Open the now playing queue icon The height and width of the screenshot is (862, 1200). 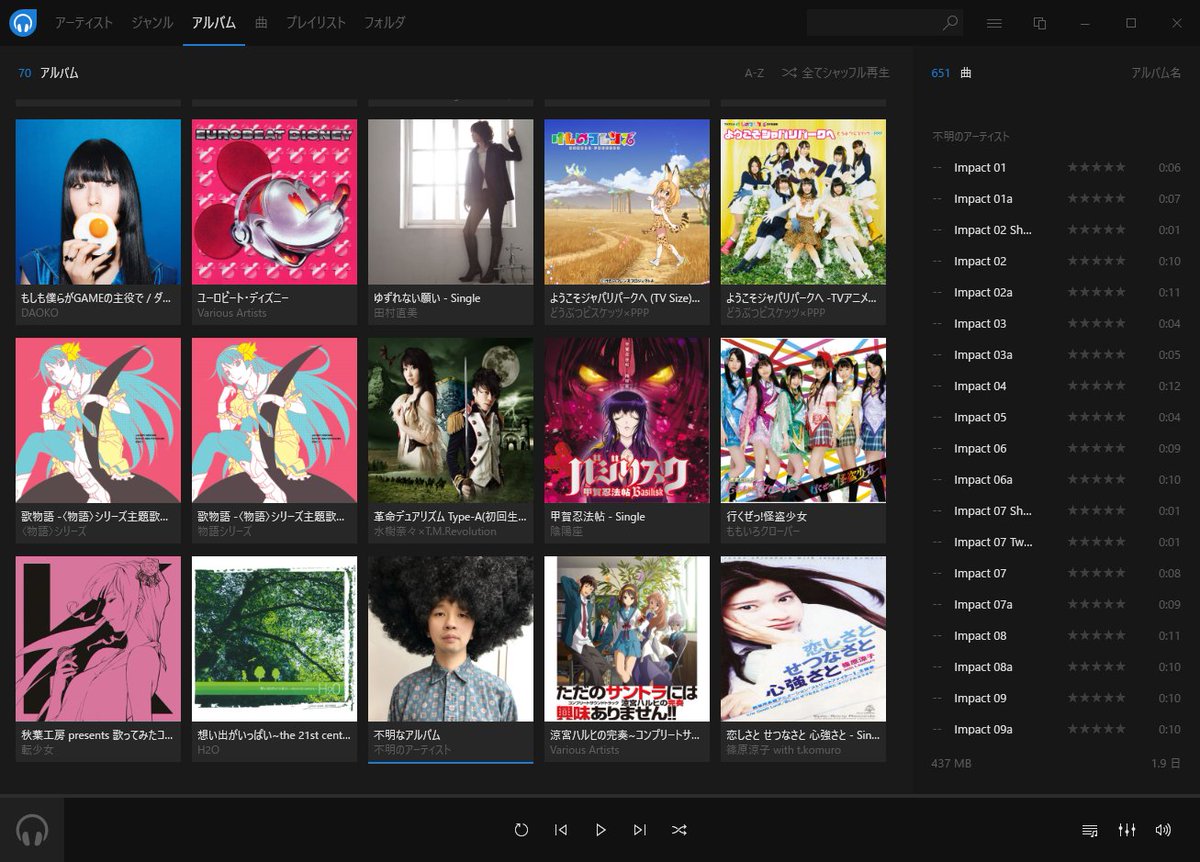click(1090, 830)
